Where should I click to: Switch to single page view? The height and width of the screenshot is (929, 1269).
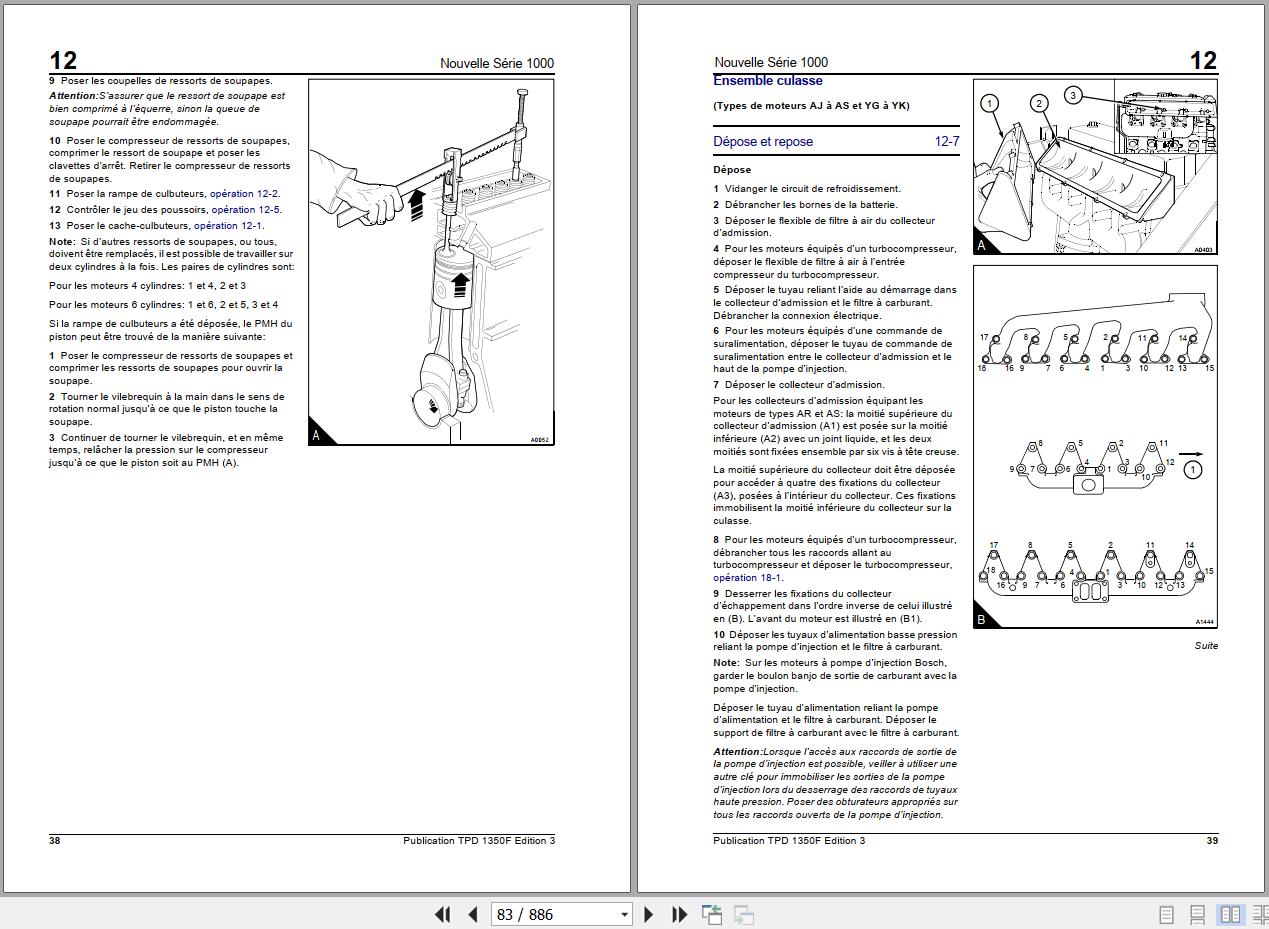click(1166, 914)
